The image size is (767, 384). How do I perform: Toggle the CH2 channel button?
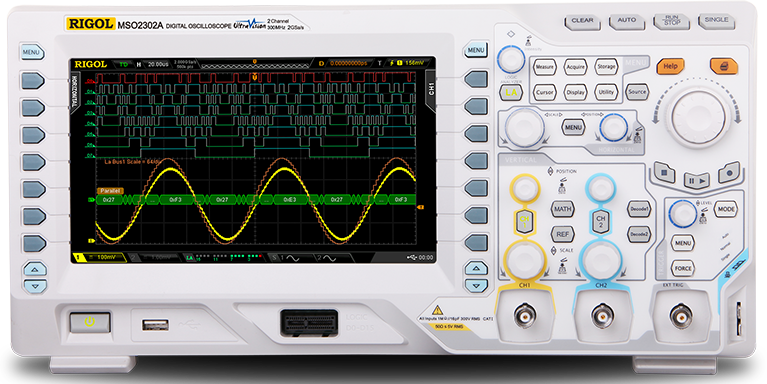click(x=601, y=222)
